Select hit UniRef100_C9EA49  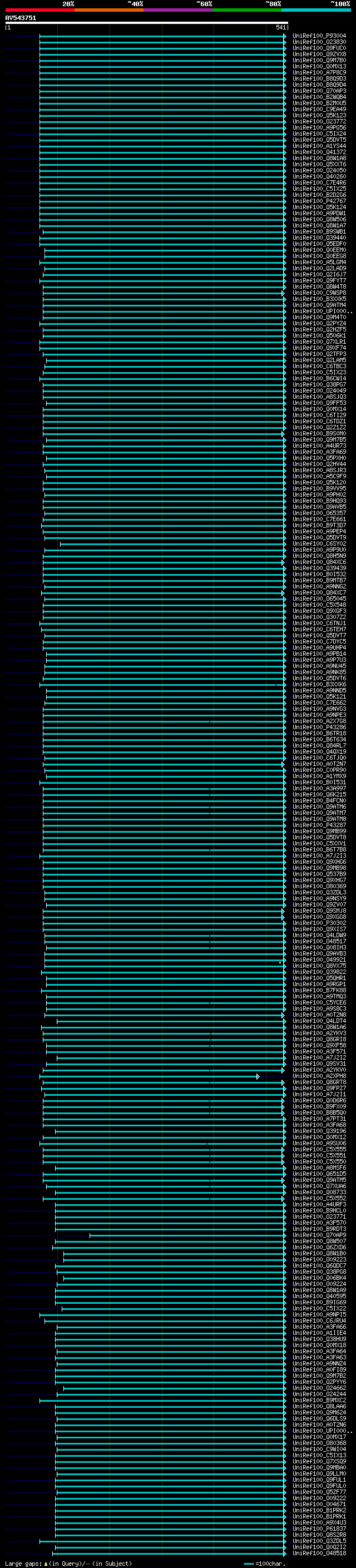319,109
